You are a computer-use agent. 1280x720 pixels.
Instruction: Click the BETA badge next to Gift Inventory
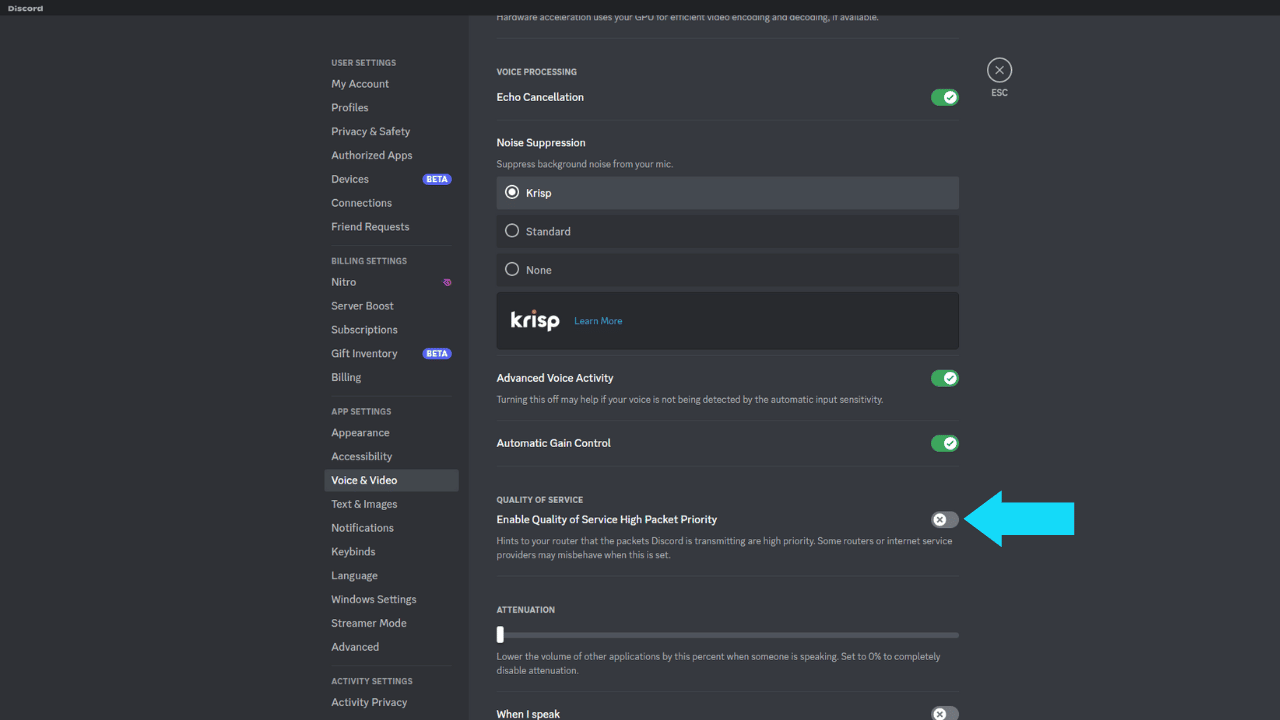coord(437,353)
